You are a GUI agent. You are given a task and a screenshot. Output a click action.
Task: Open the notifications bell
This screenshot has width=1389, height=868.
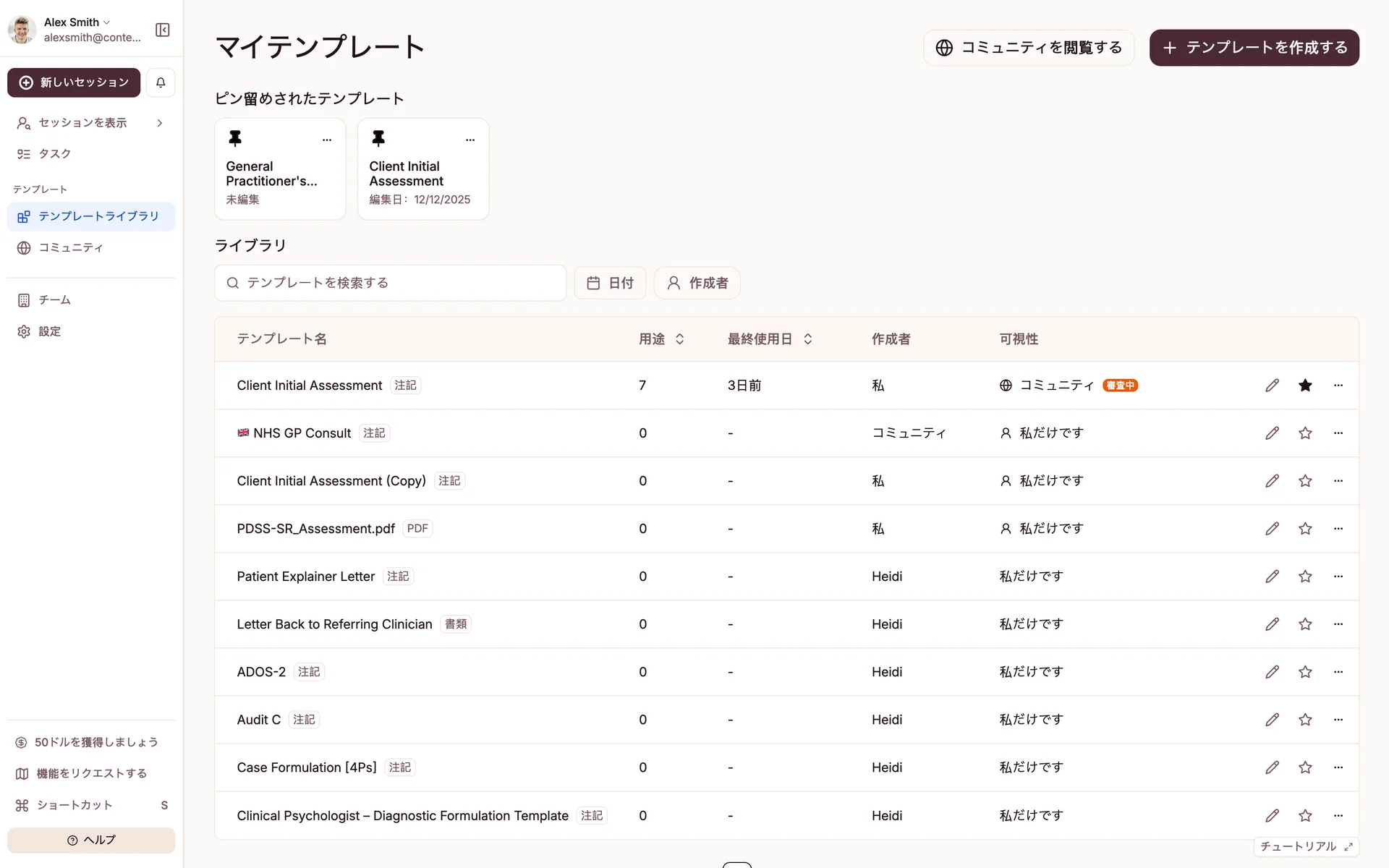(x=161, y=82)
